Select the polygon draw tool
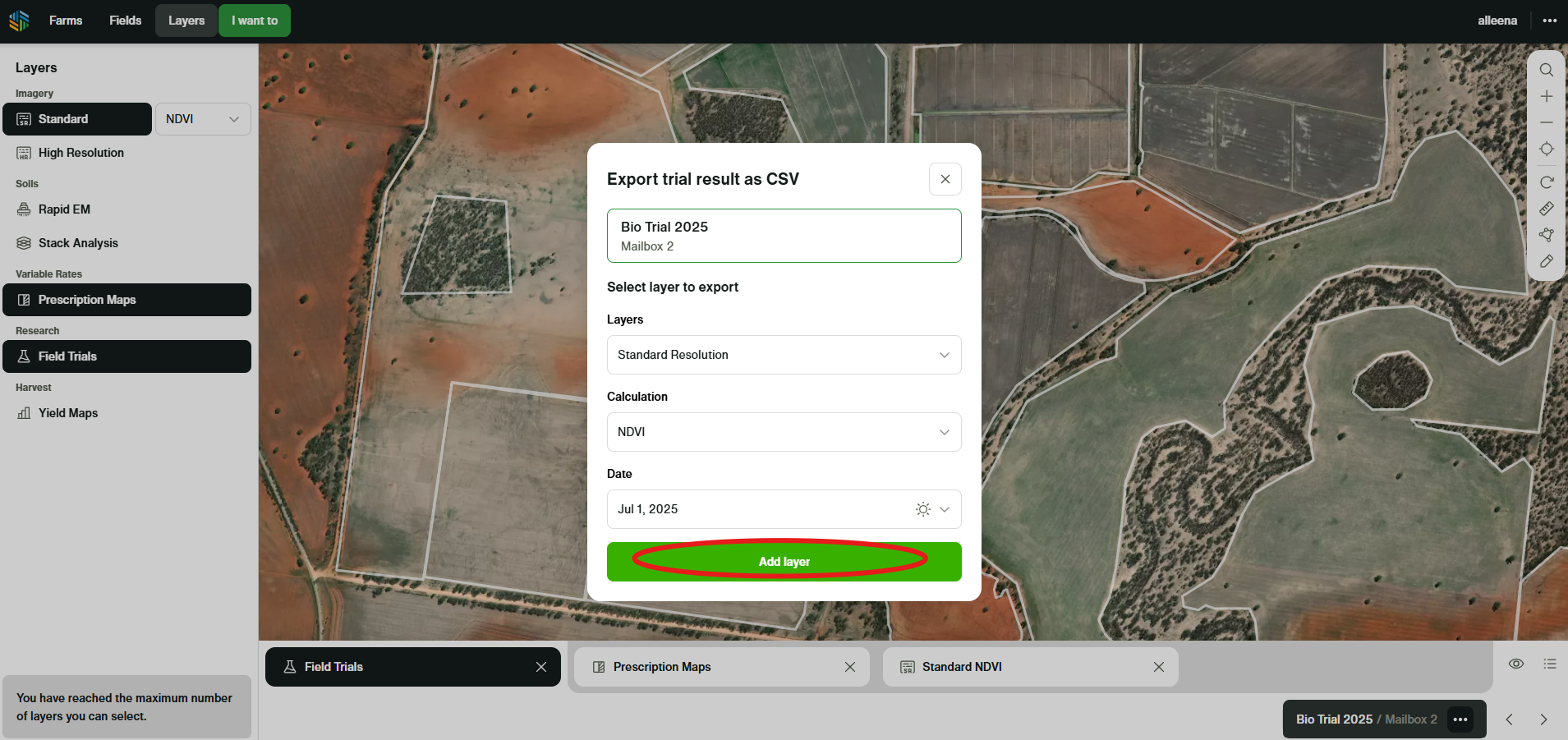Screen dimensions: 1568x740 [x=1546, y=235]
